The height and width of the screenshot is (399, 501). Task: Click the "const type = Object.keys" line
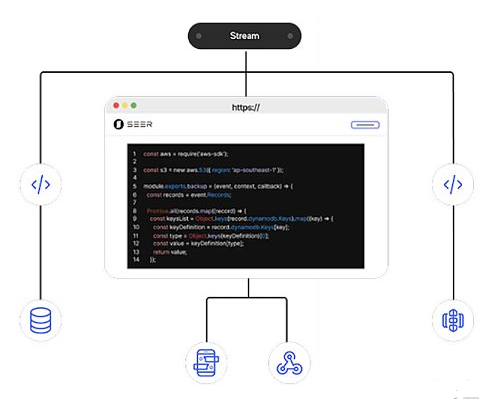[x=211, y=236]
